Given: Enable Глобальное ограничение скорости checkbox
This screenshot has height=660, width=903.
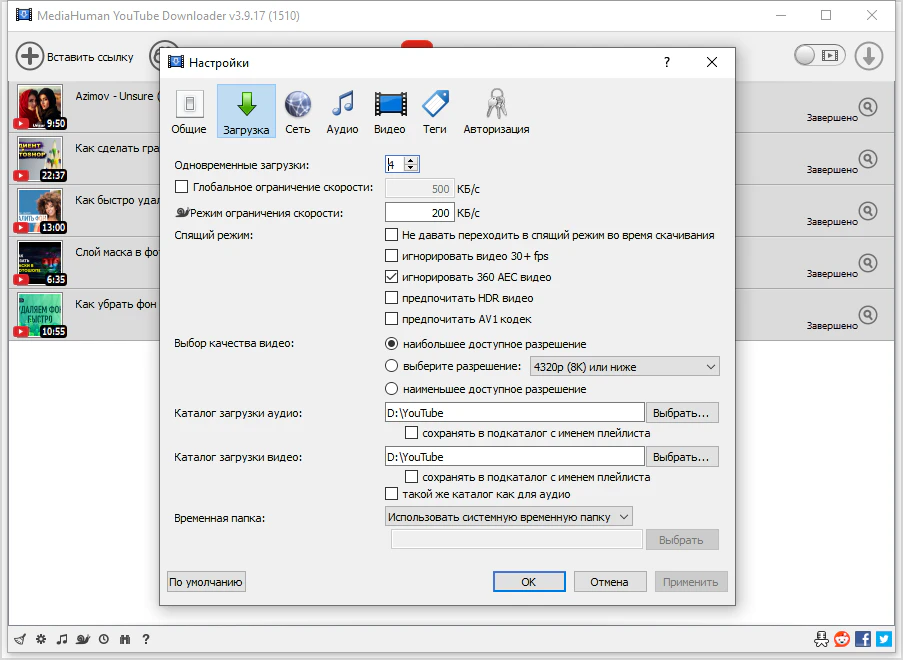Looking at the screenshot, I should point(181,187).
